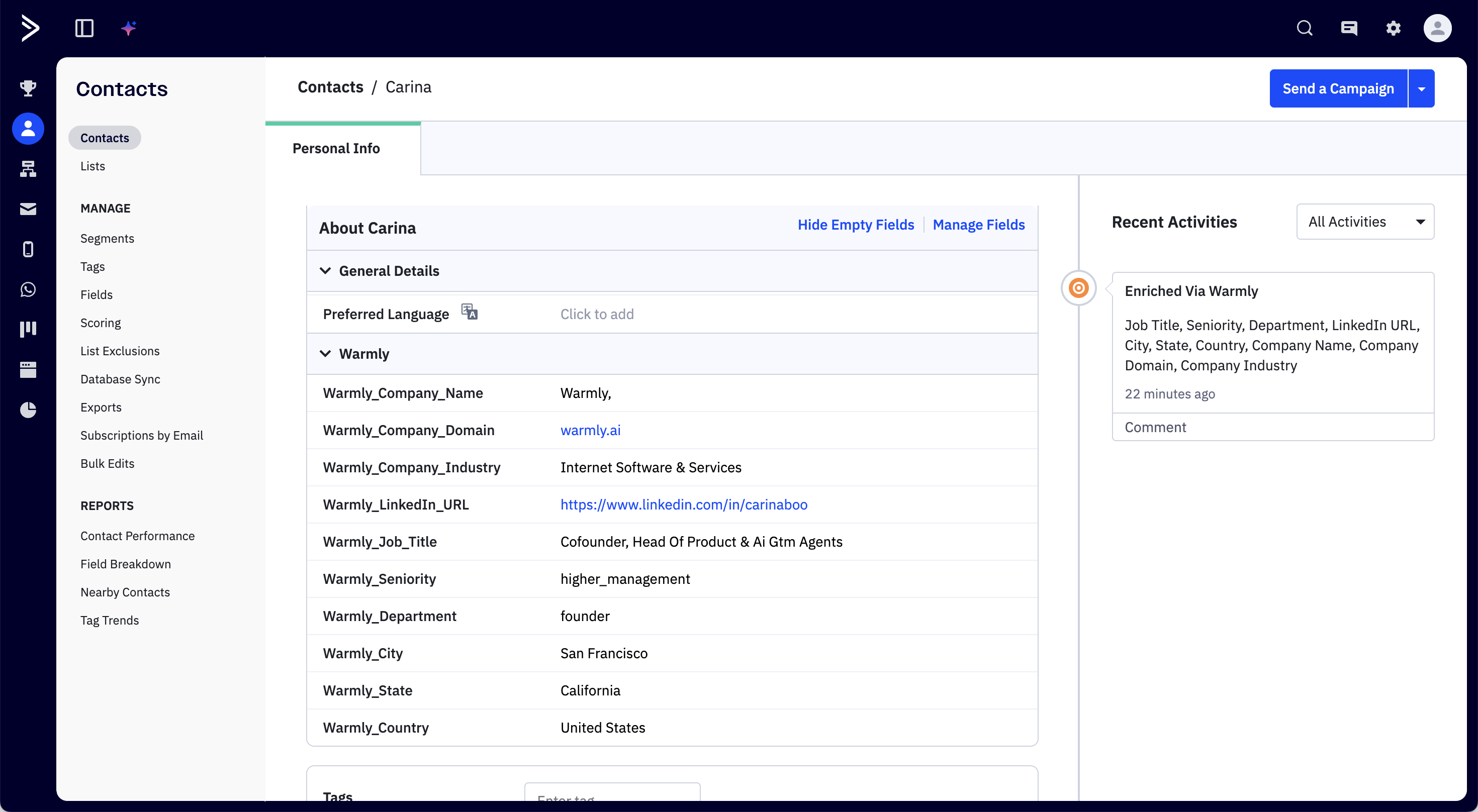
Task: Open the user profile avatar
Action: point(1437,28)
